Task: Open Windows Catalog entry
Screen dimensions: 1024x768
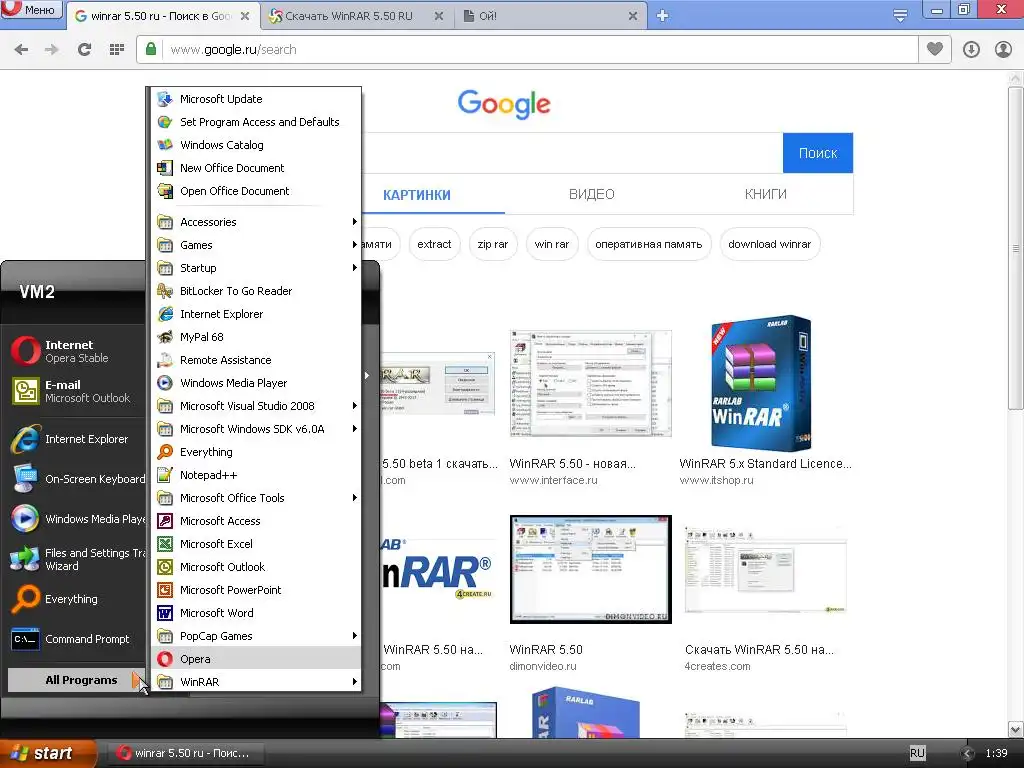Action: pos(255,145)
